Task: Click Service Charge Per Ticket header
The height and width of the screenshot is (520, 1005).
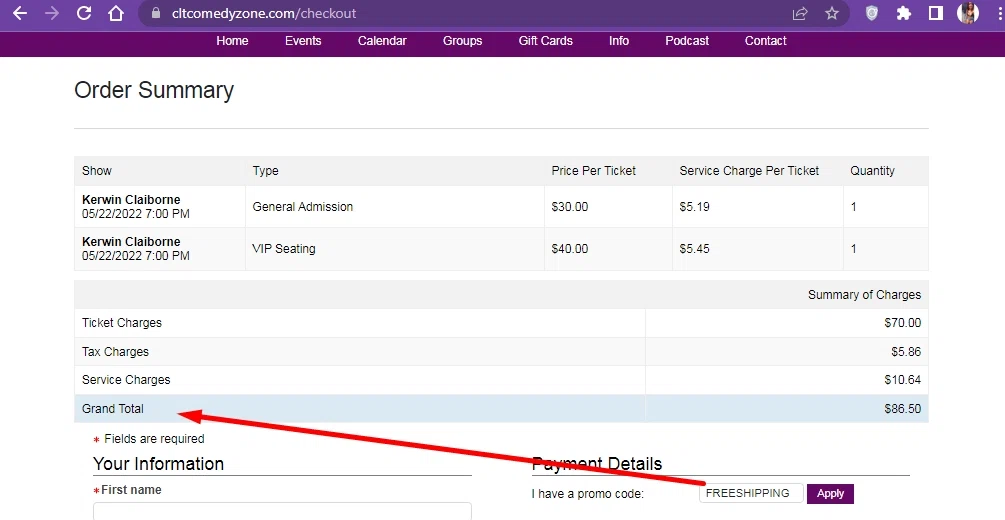Action: 749,171
